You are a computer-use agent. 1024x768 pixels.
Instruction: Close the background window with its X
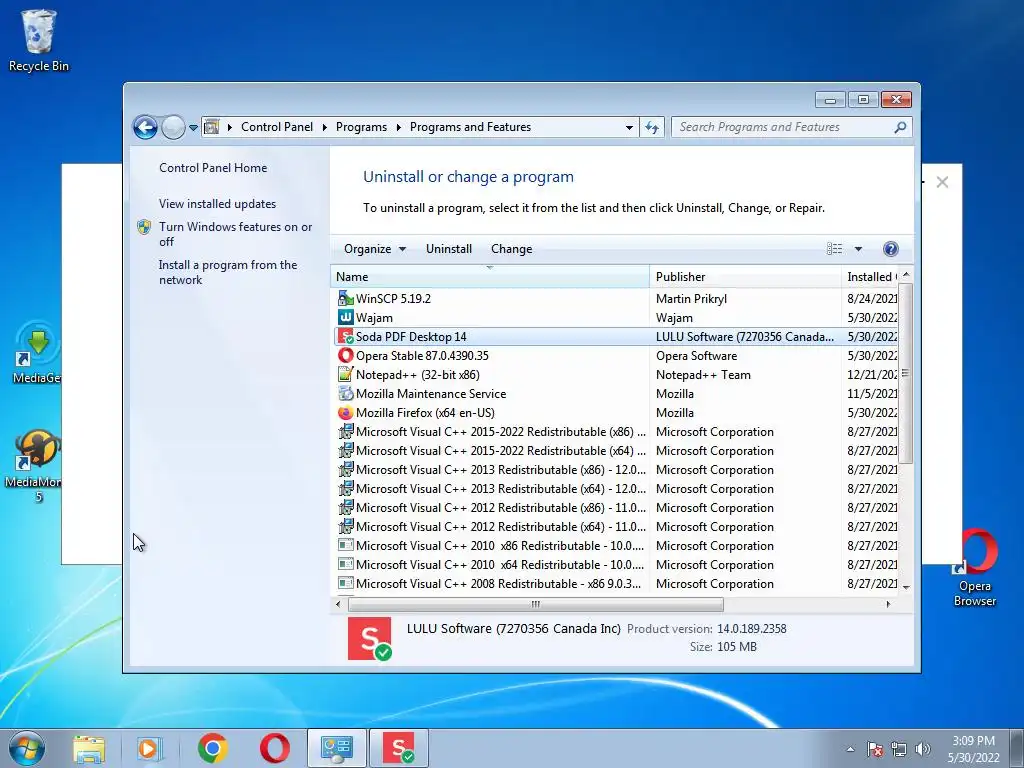942,182
